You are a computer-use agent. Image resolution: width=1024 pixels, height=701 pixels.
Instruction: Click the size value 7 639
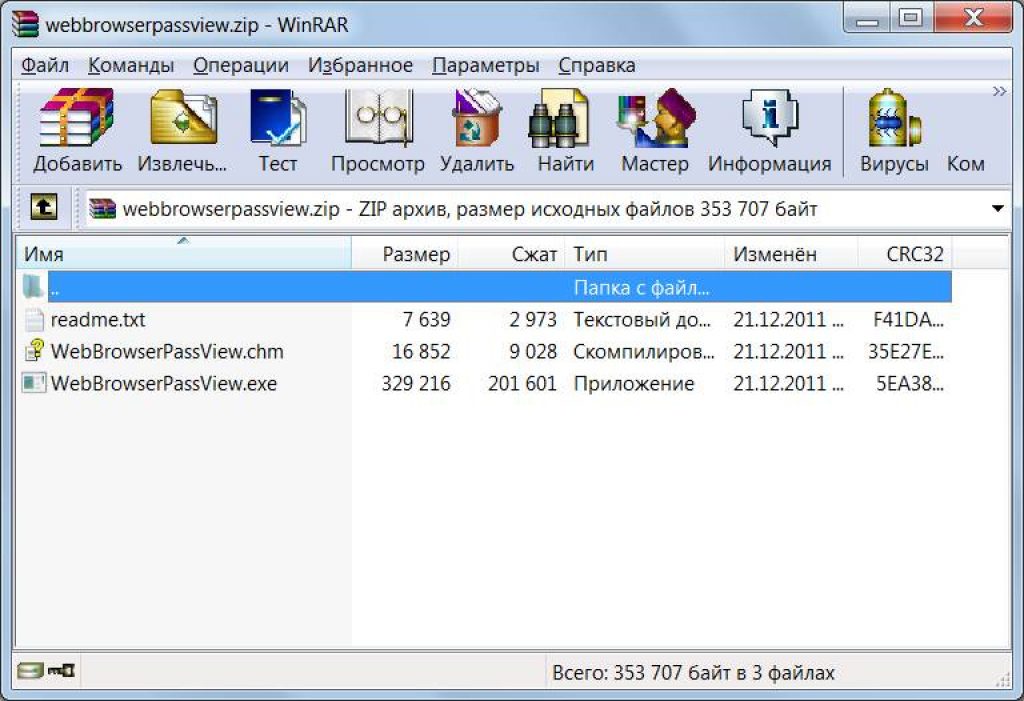tap(426, 319)
